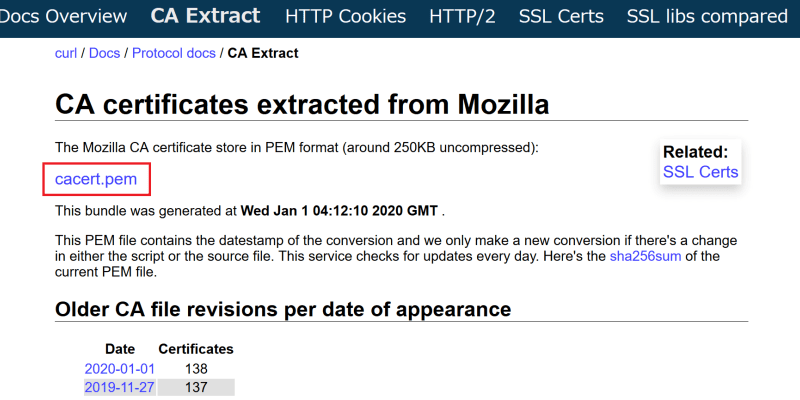The height and width of the screenshot is (400, 800).
Task: Click the 137 certificates count cell
Action: pos(196,387)
